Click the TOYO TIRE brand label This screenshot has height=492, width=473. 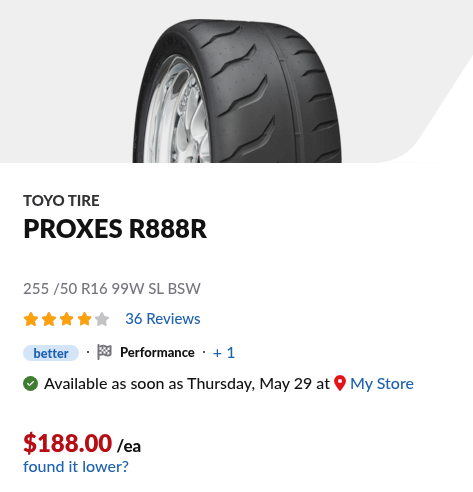coord(61,201)
